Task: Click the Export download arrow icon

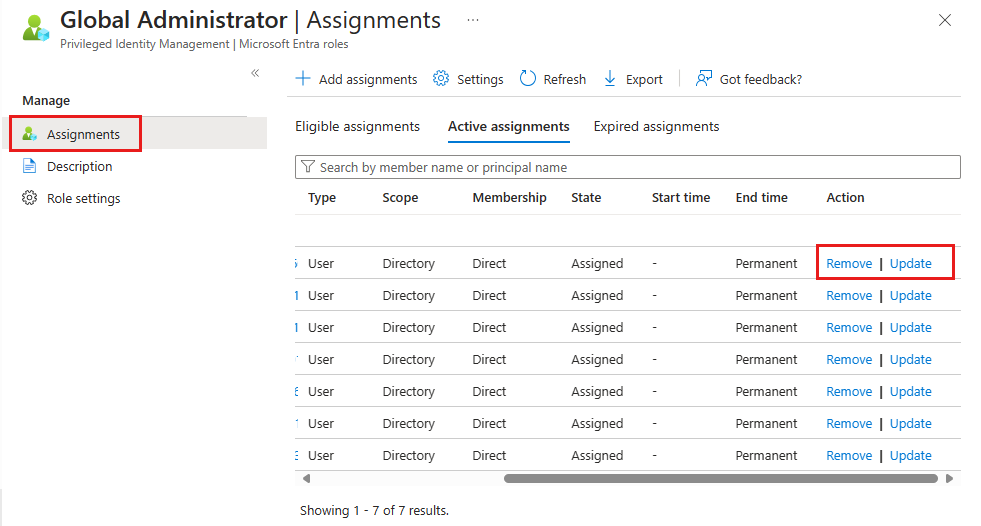Action: 610,79
